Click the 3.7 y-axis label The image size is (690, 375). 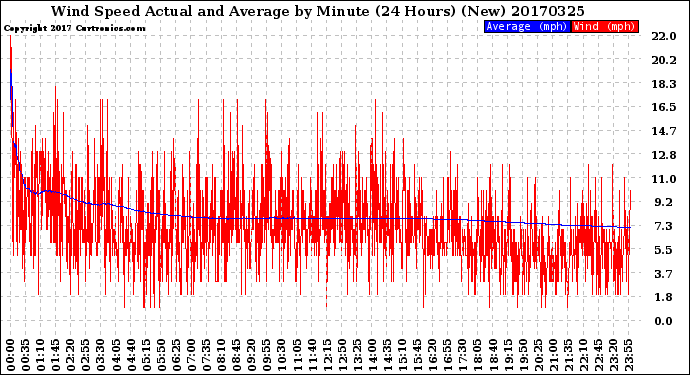(x=664, y=274)
